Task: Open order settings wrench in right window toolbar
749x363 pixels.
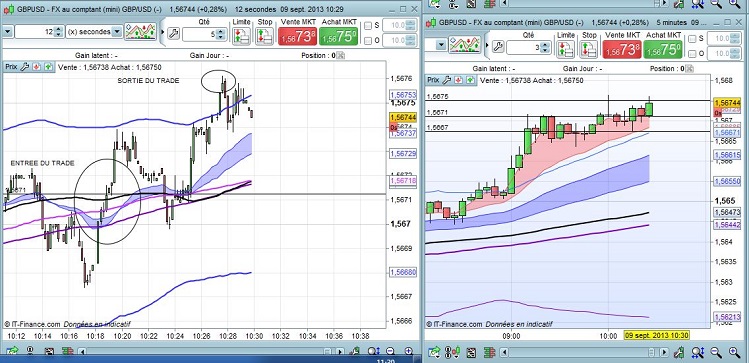Action: tap(498, 47)
